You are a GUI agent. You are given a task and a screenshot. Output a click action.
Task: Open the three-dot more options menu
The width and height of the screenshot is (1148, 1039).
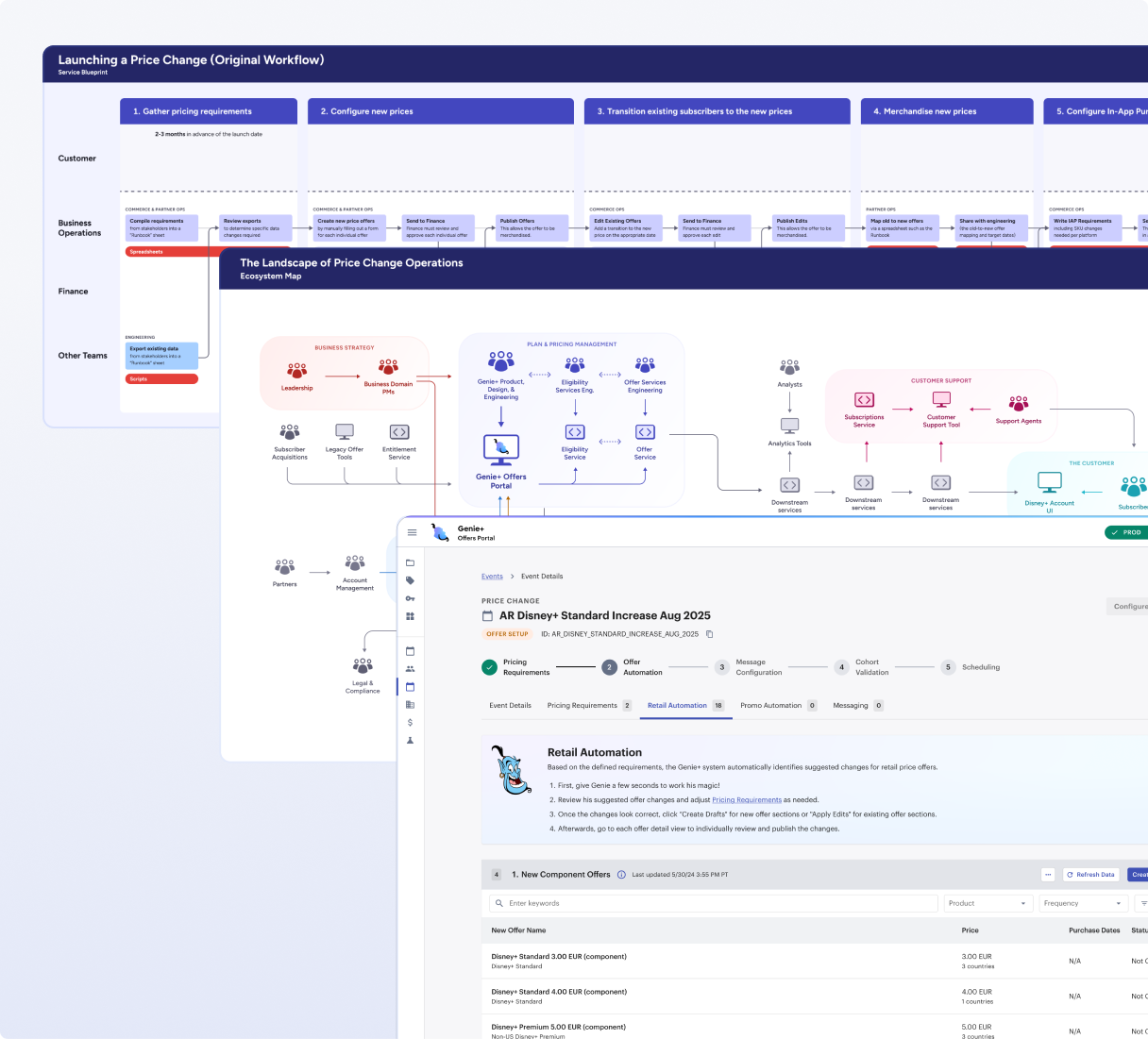(x=1046, y=874)
